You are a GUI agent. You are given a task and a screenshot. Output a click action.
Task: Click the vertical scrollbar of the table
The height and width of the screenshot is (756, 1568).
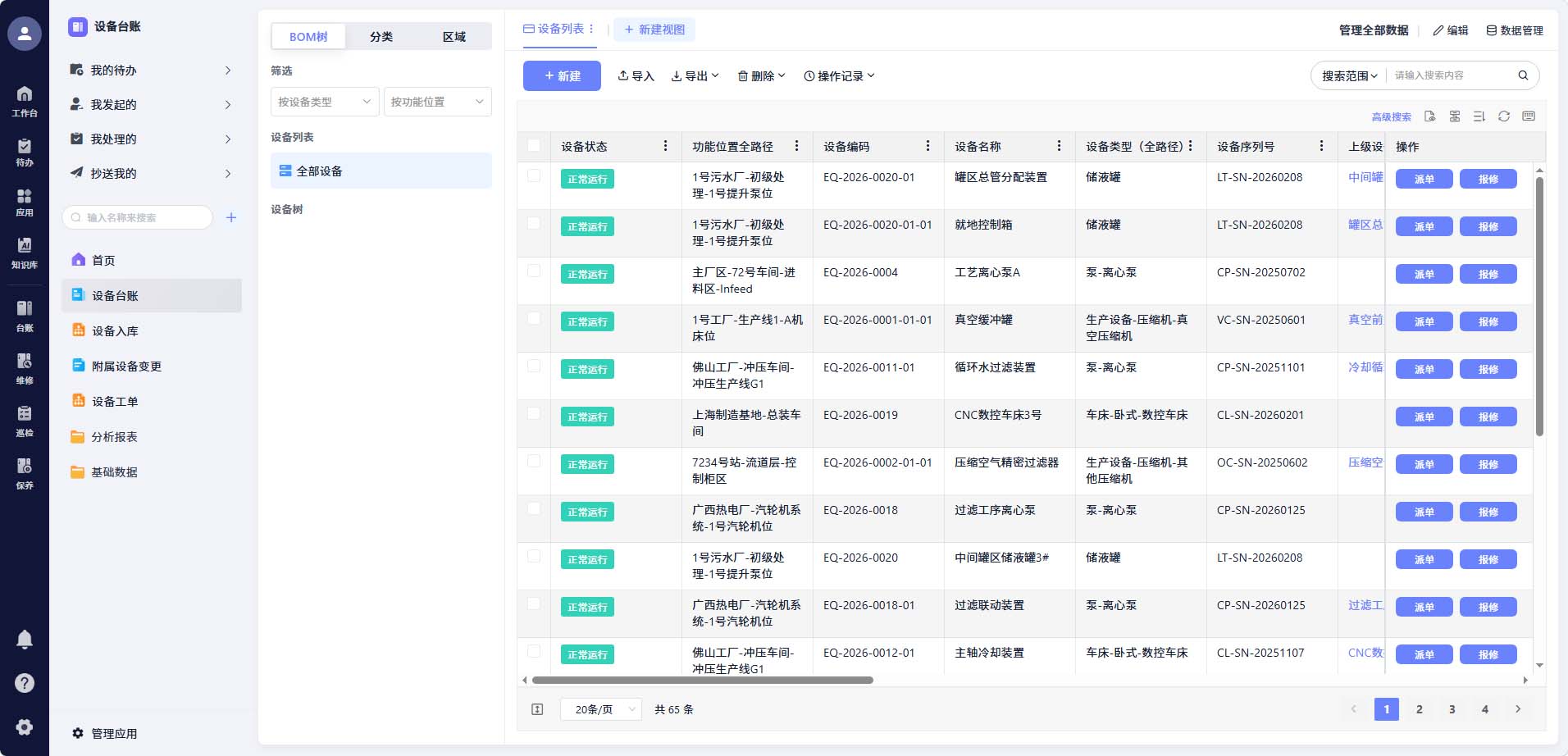1539,306
